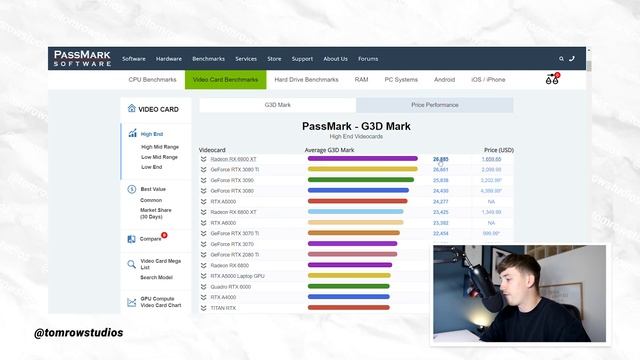Open the Android benchmarks tab
This screenshot has width=640, height=360.
[x=444, y=80]
